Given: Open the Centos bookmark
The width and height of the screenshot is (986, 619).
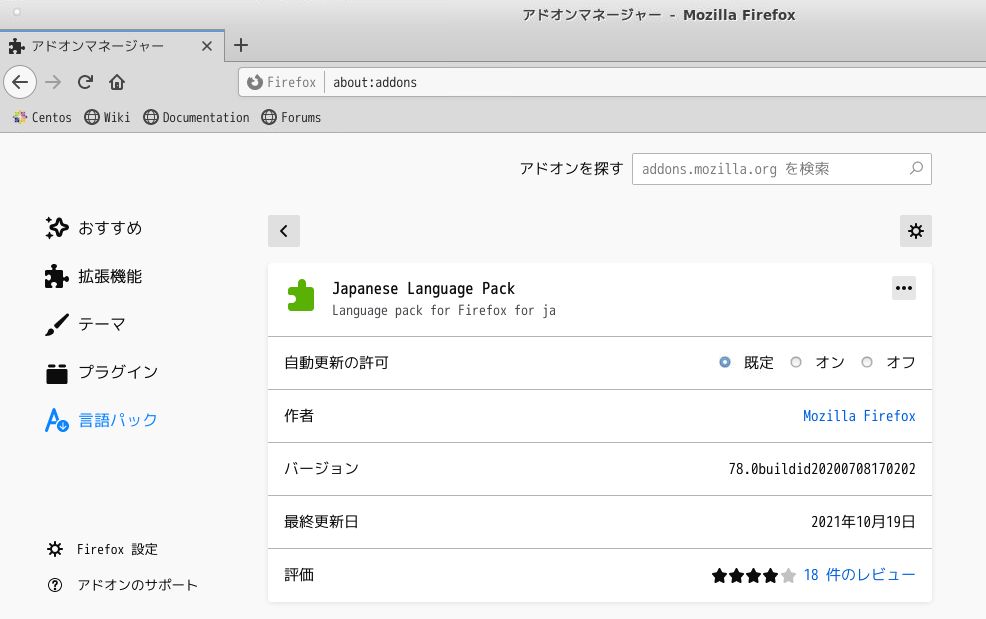Looking at the screenshot, I should [x=42, y=118].
